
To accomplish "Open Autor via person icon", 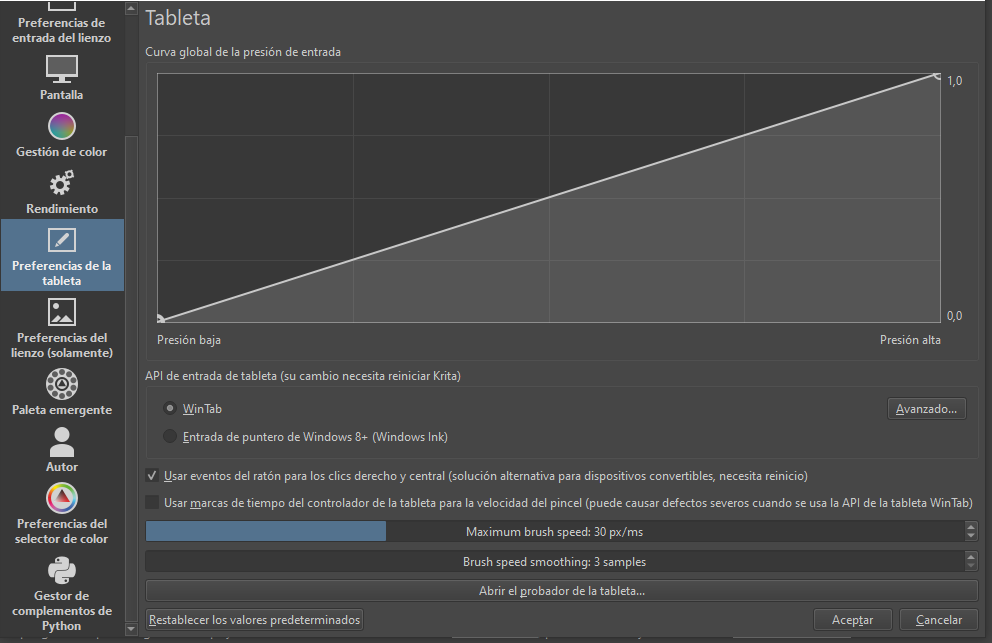I will pos(61,442).
